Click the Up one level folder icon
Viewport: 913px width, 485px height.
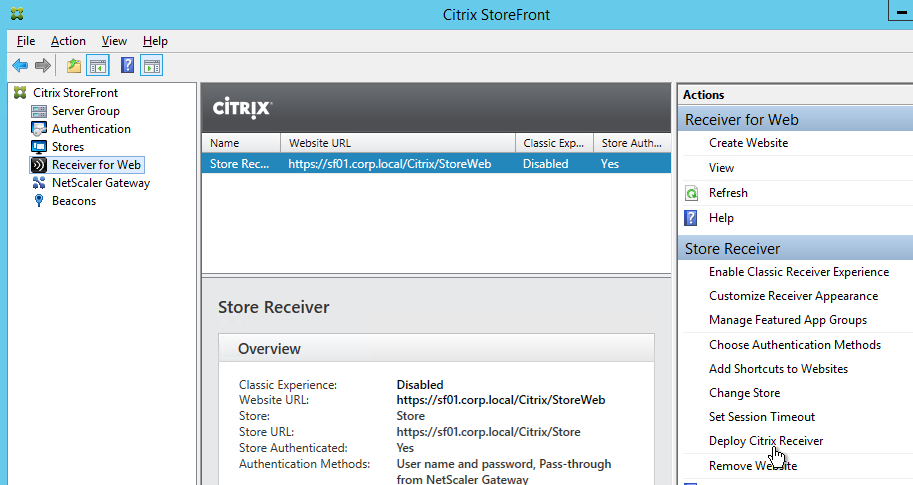[x=73, y=66]
